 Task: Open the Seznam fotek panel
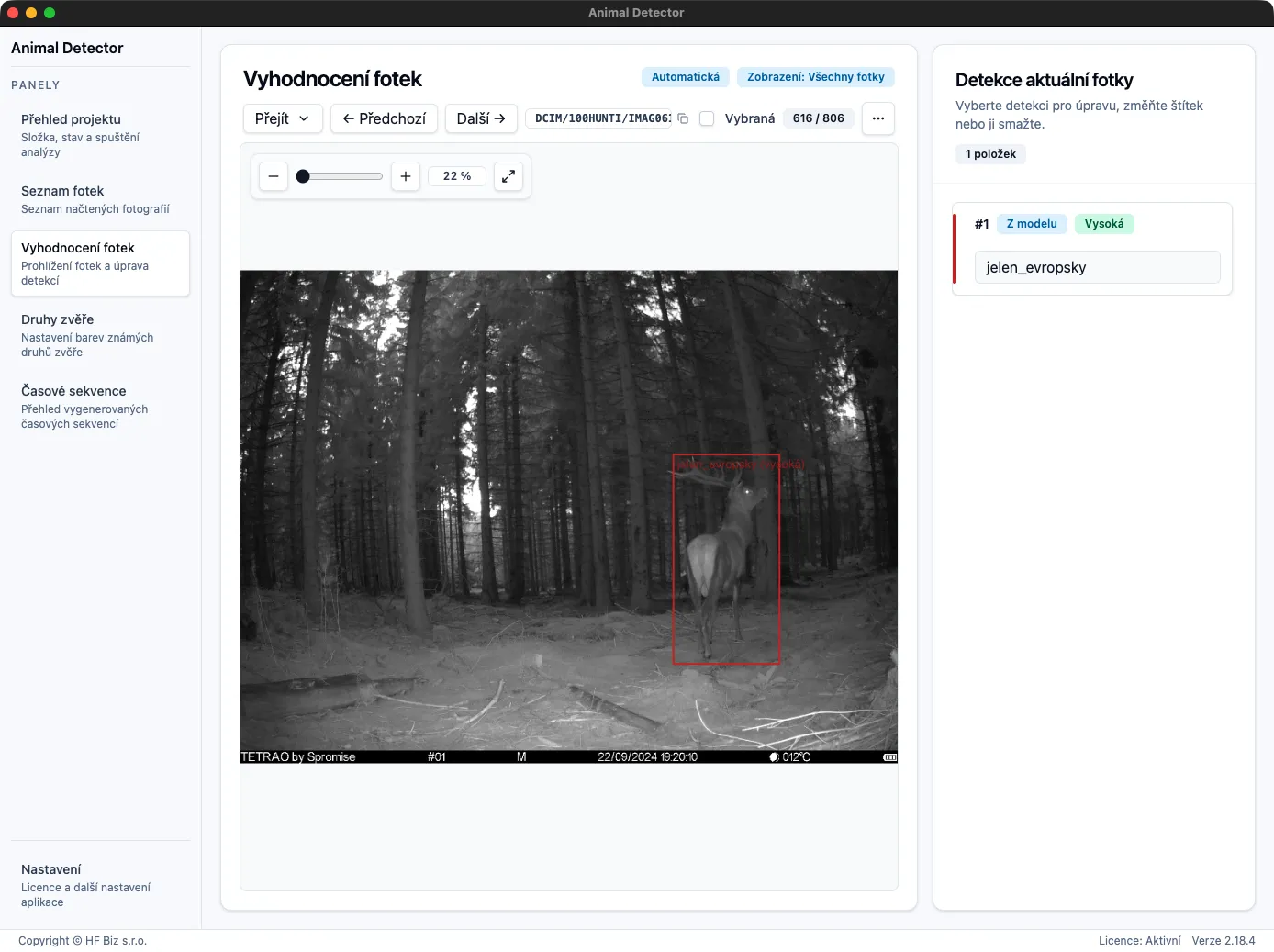point(100,199)
